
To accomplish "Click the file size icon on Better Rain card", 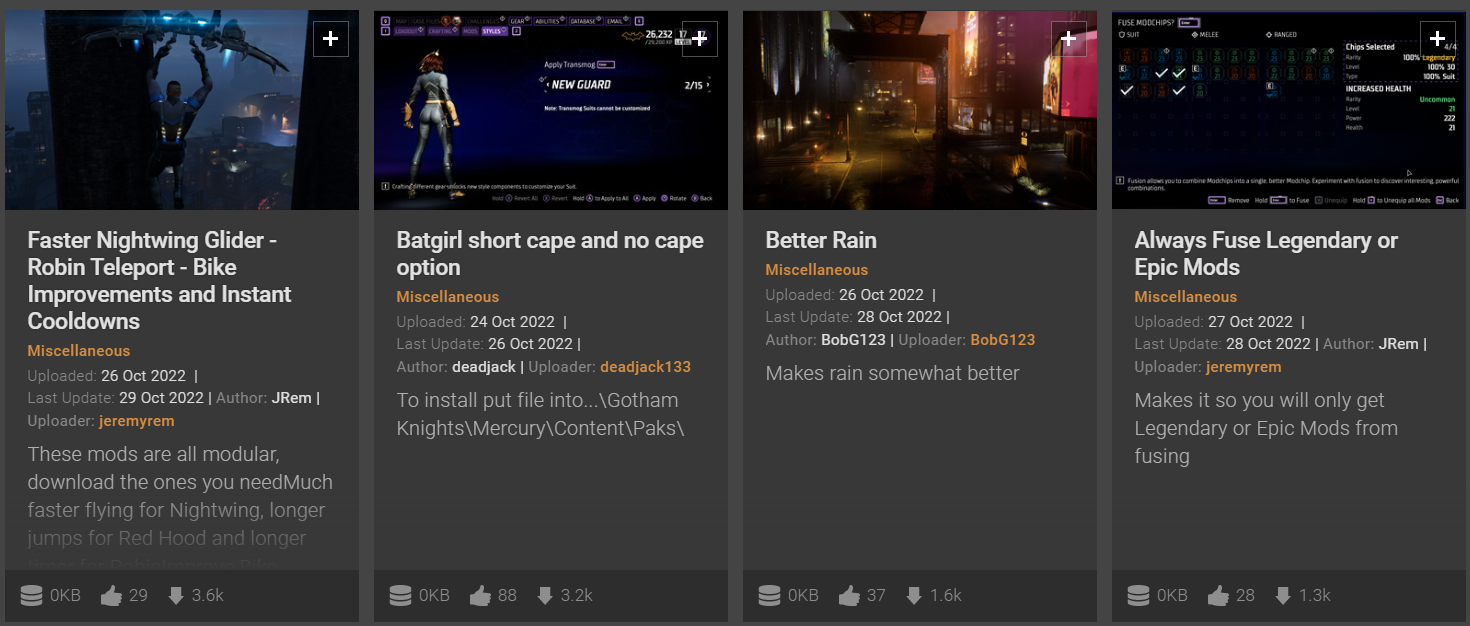I will click(x=769, y=596).
